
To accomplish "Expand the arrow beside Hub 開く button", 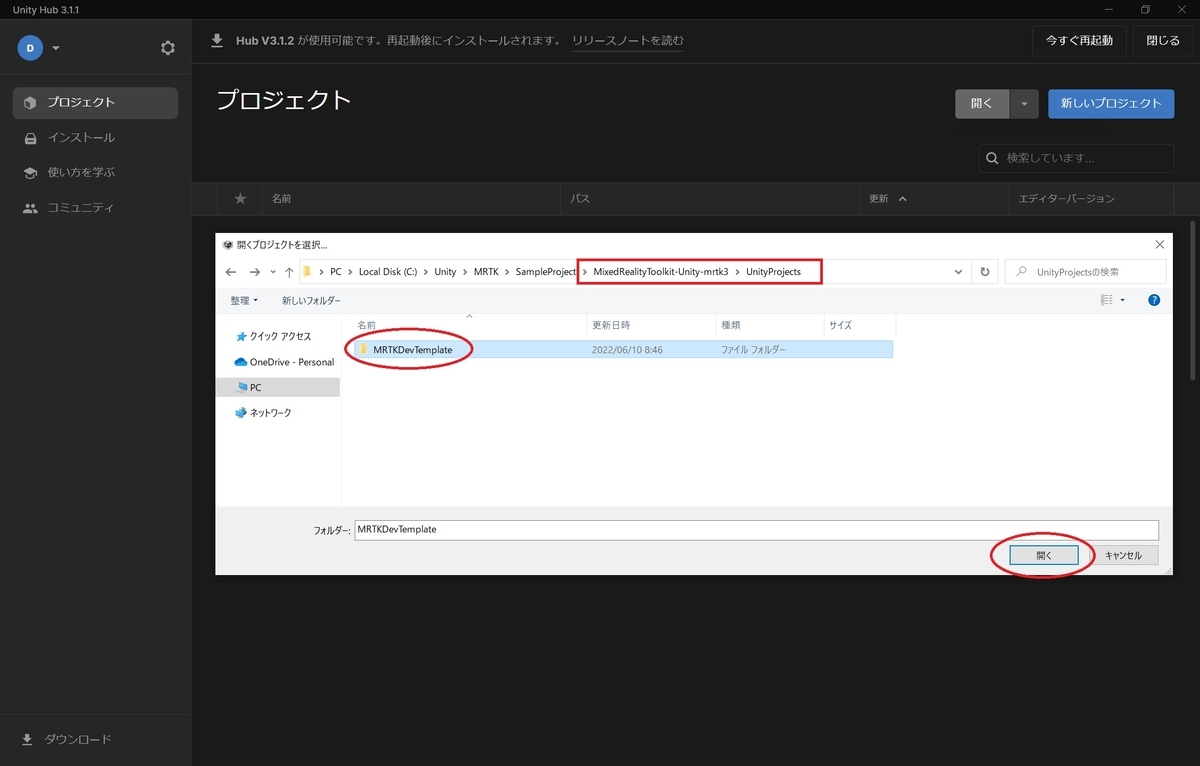I will (x=1024, y=103).
